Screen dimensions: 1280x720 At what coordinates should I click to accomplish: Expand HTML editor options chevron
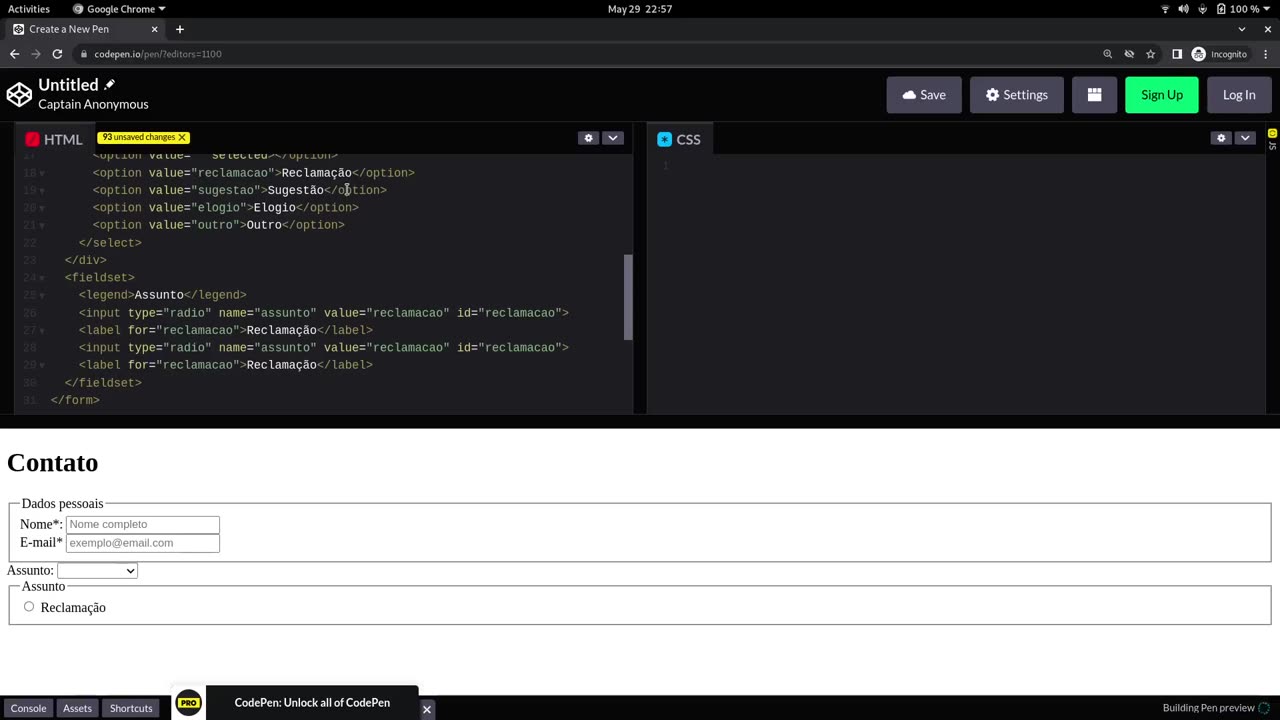click(x=613, y=138)
